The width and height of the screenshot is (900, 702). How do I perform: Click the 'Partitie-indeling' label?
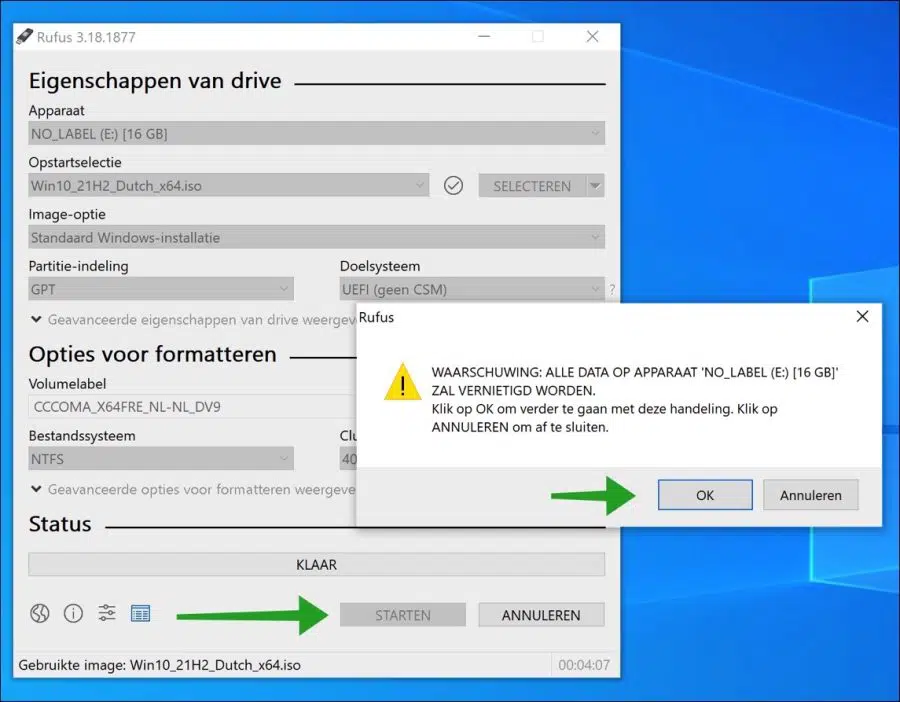click(x=79, y=266)
